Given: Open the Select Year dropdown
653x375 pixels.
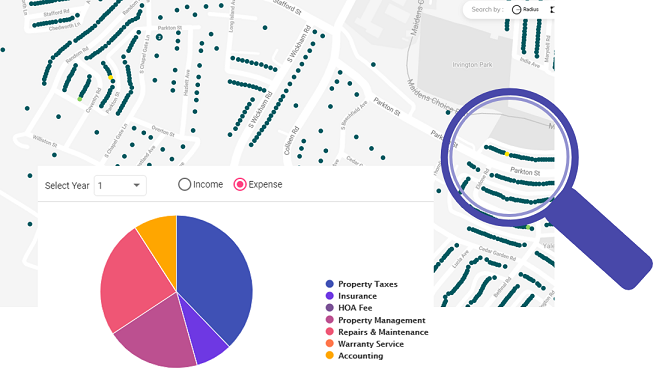Looking at the screenshot, I should click(x=120, y=185).
